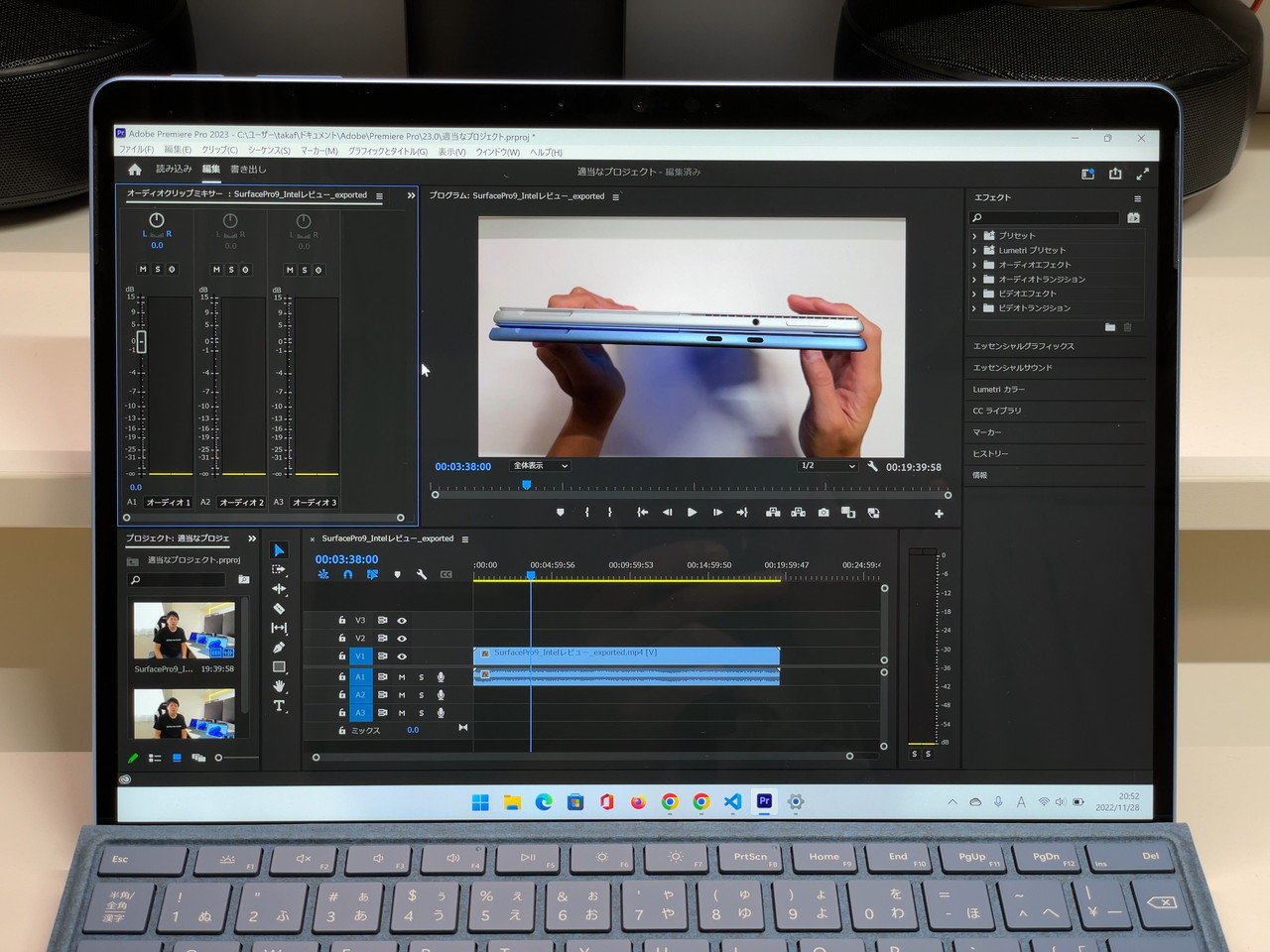Image resolution: width=1270 pixels, height=952 pixels.
Task: Switch to the 書き出し workspace tab
Action: click(x=248, y=170)
